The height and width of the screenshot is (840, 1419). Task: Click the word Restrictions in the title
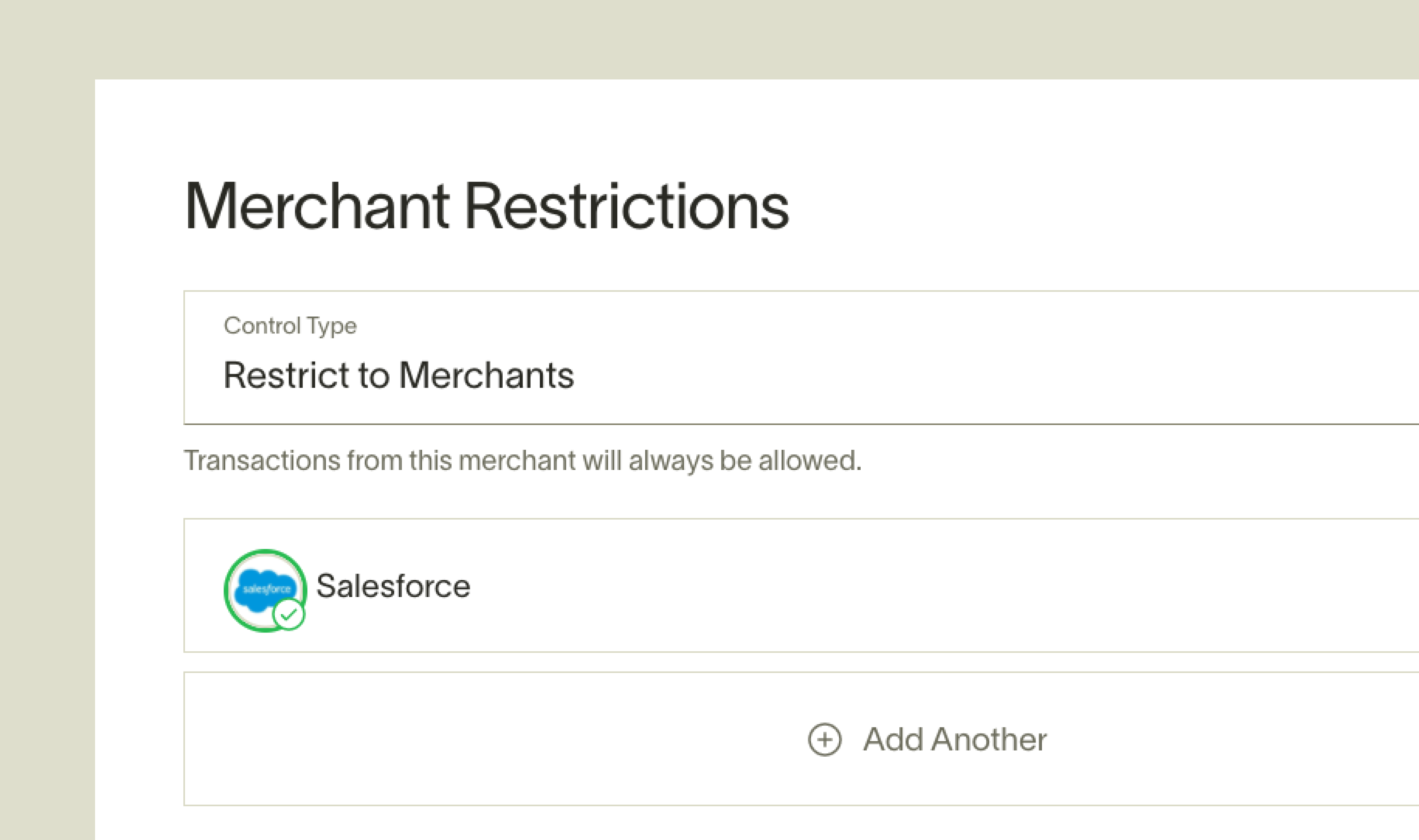[x=626, y=206]
